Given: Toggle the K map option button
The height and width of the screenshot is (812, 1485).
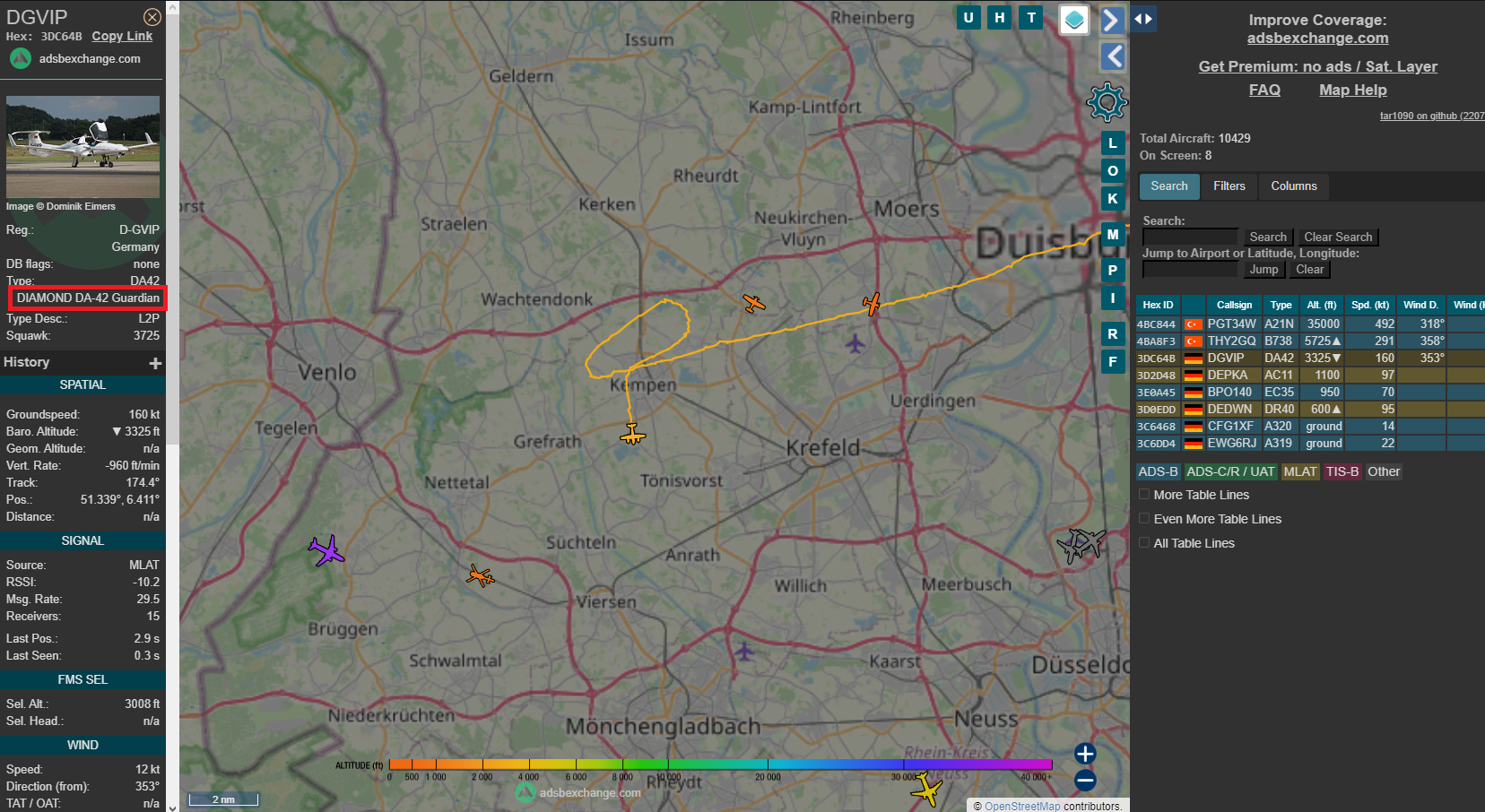Looking at the screenshot, I should coord(1113,199).
